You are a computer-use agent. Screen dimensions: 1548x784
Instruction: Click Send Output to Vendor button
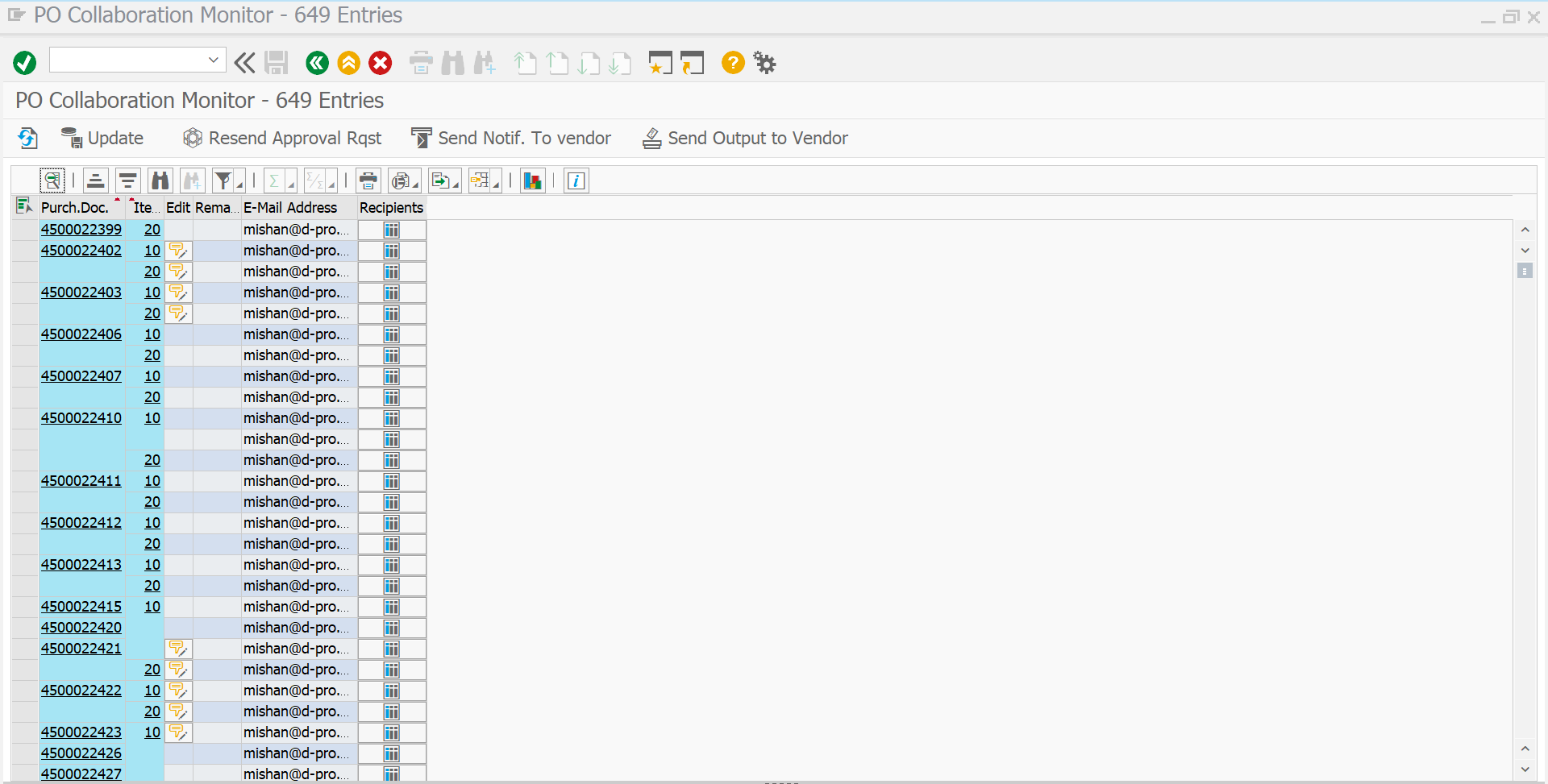coord(745,139)
